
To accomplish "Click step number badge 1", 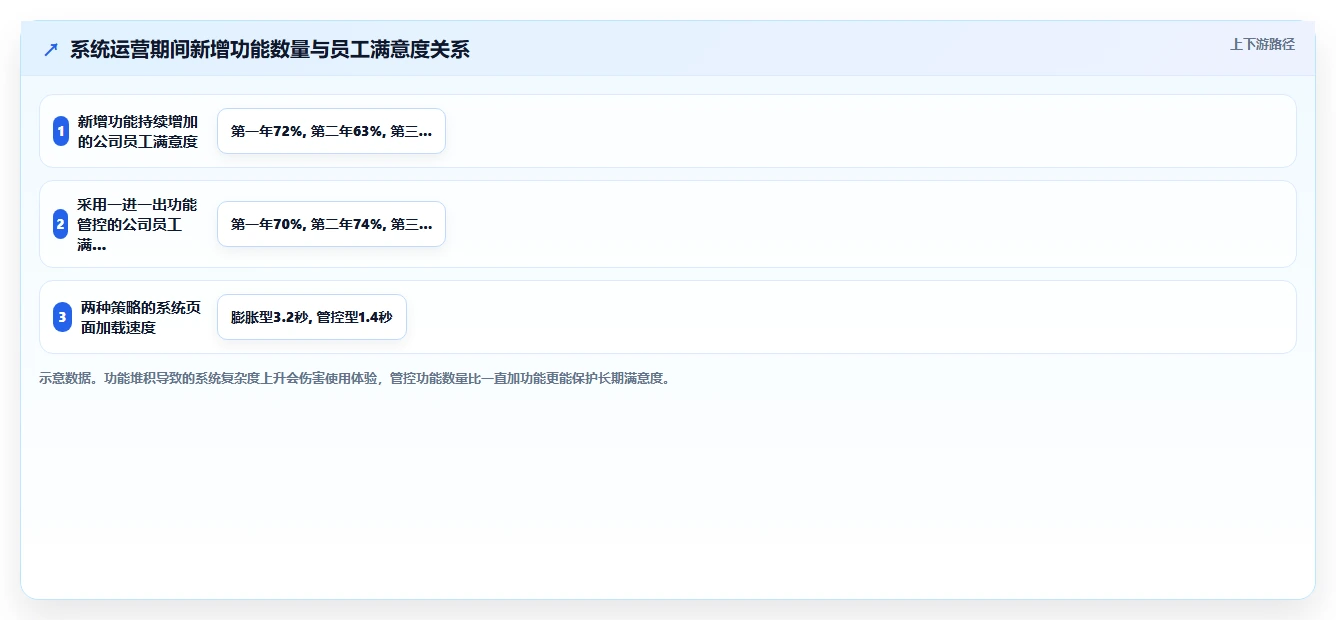I will click(61, 131).
